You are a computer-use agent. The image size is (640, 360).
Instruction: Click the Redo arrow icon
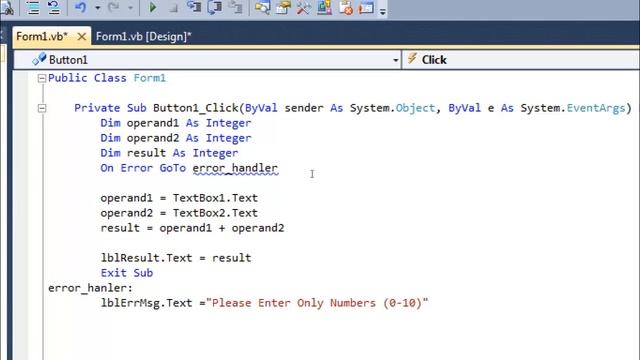113,8
